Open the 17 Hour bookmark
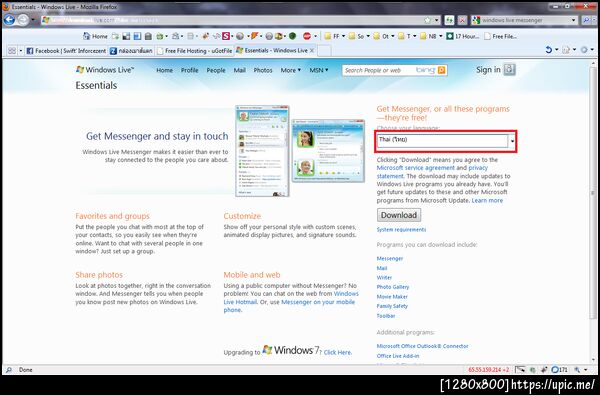600x395 pixels. 463,36
